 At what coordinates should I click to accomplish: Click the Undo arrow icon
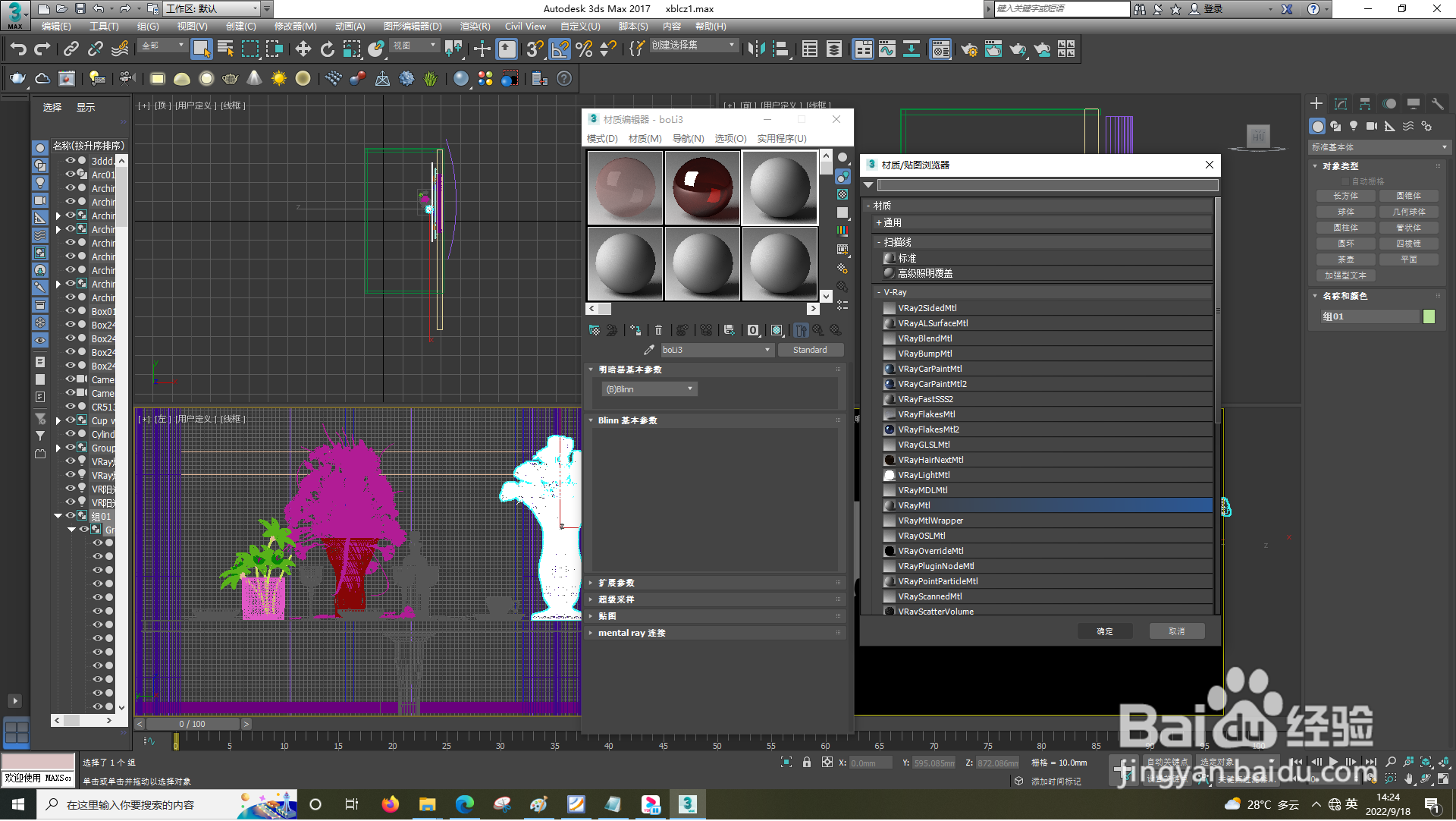click(18, 50)
